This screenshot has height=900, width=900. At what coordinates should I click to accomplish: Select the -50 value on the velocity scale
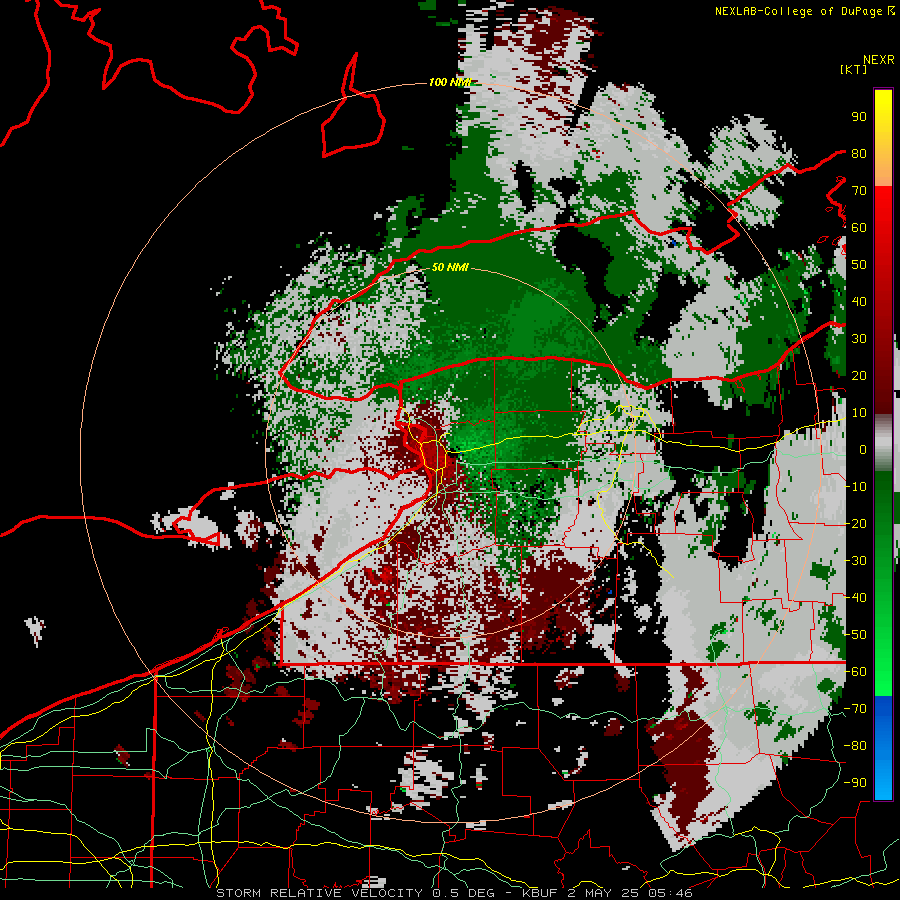point(855,635)
